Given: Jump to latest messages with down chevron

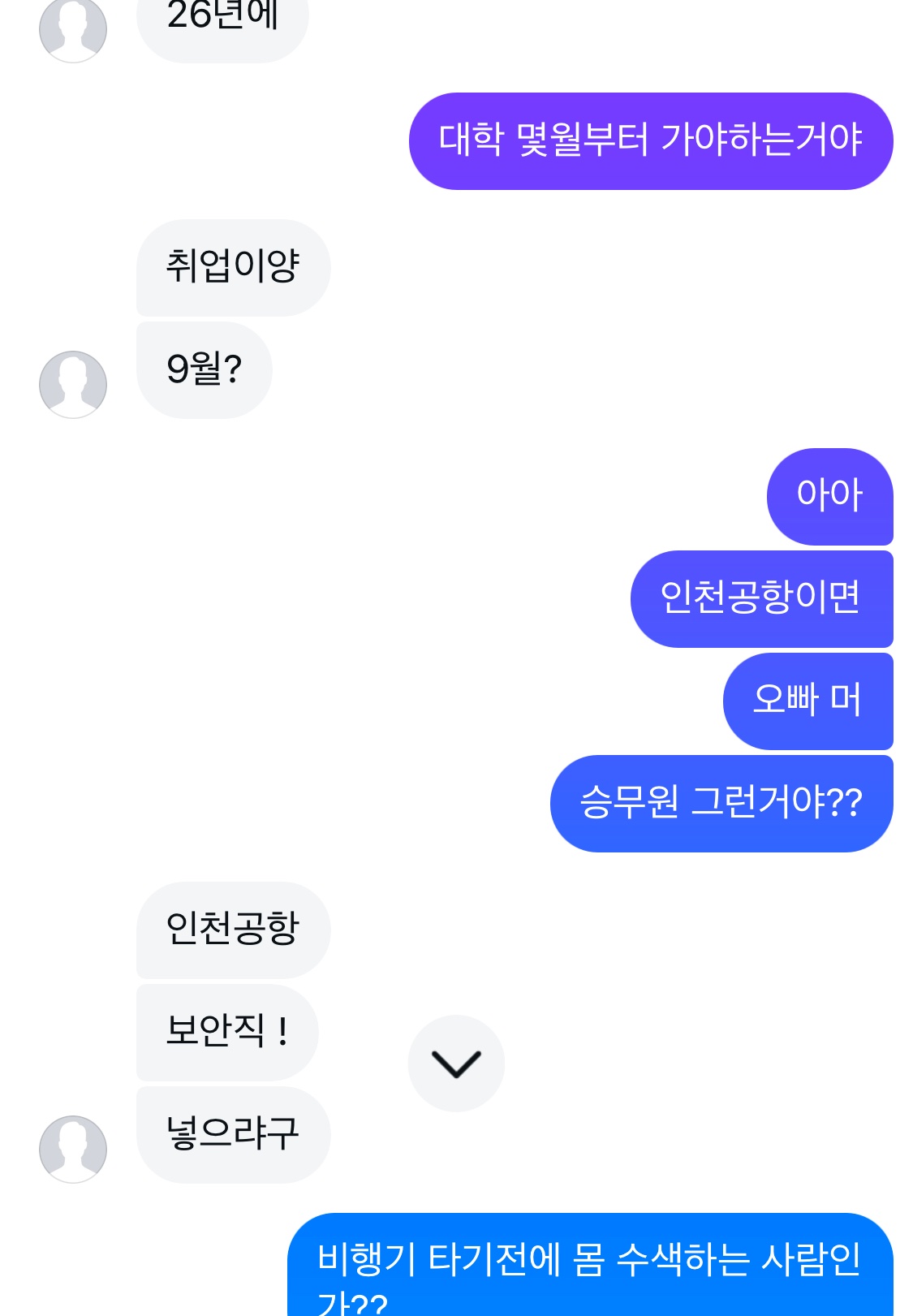Looking at the screenshot, I should click(456, 1063).
